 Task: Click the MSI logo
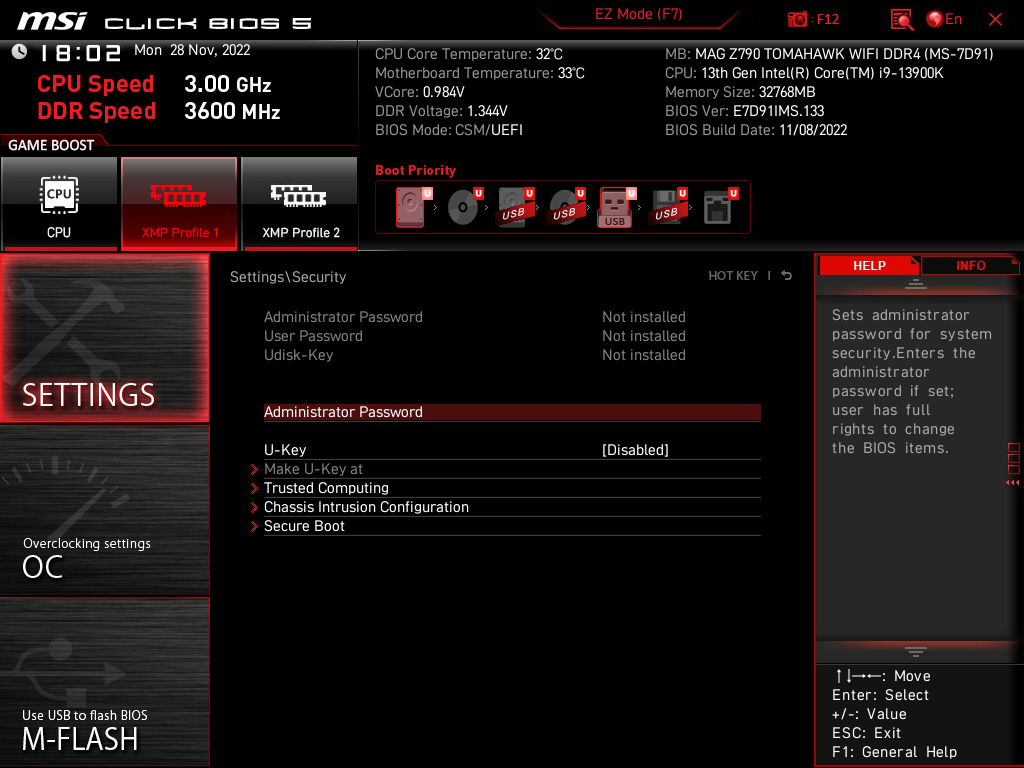pyautogui.click(x=52, y=21)
